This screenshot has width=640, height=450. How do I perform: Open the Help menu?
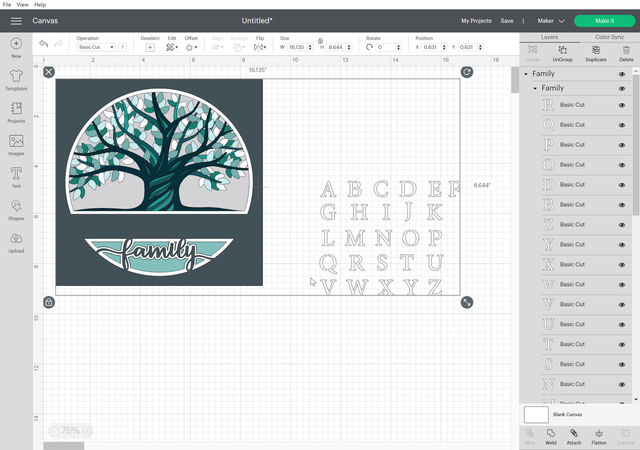[x=40, y=4]
